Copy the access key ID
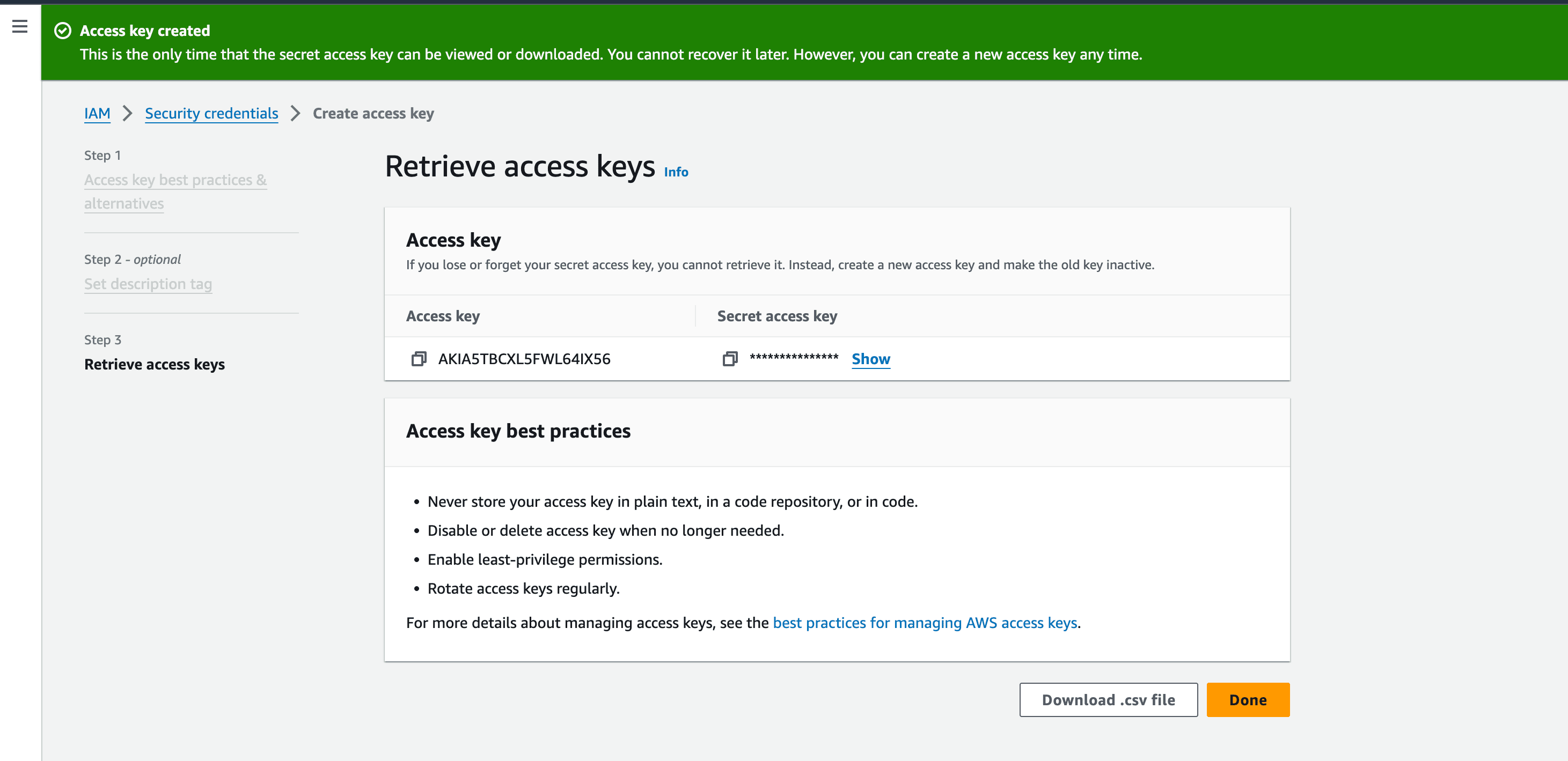 [419, 359]
